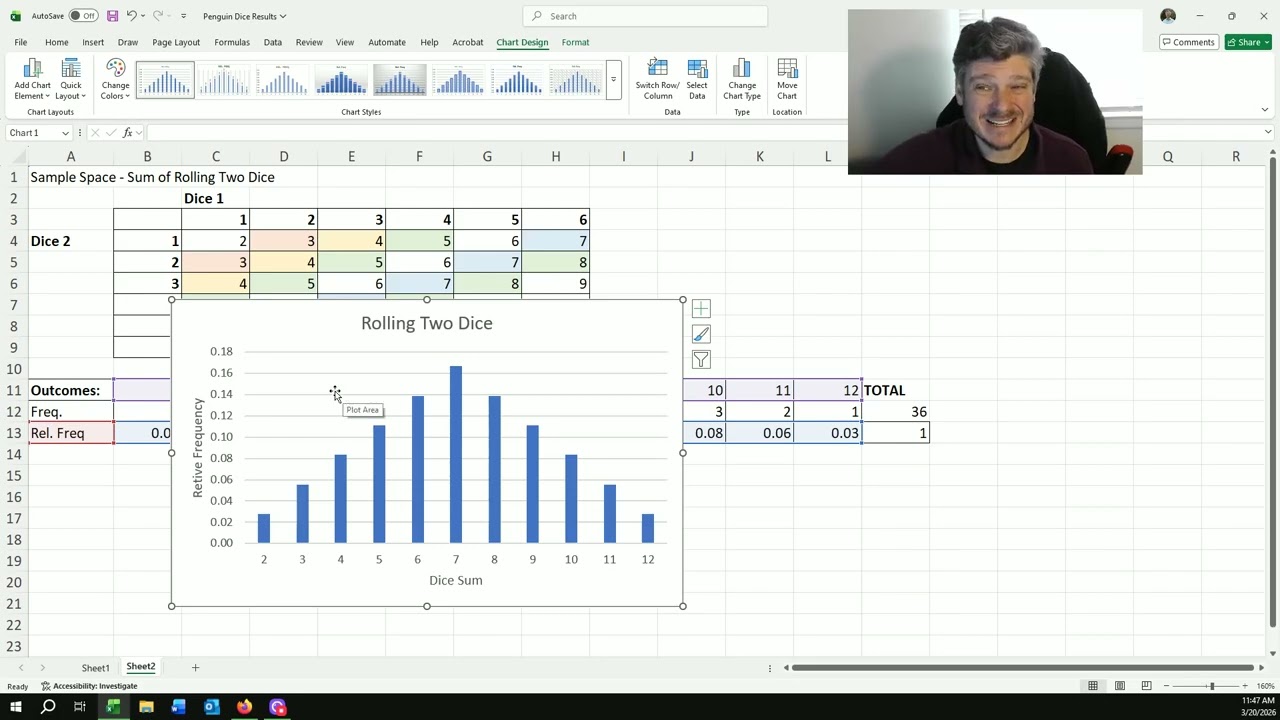
Task: Click Switch Row/Column
Action: coord(657,79)
